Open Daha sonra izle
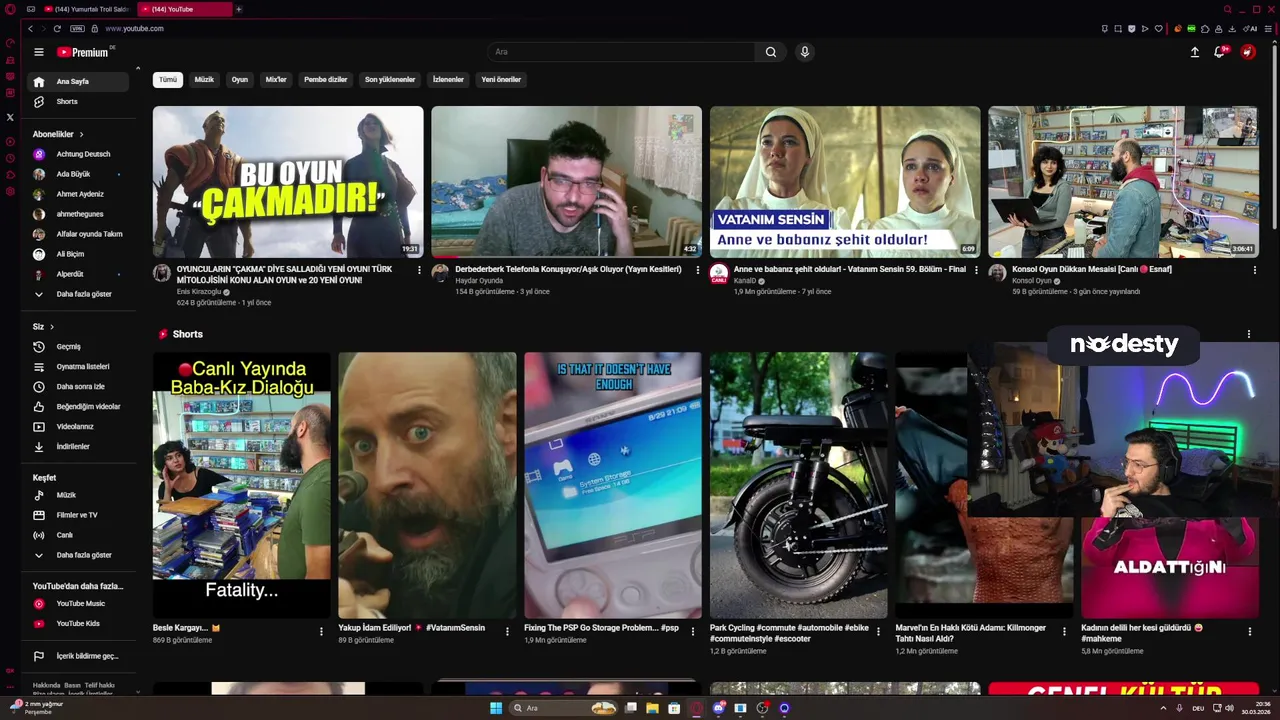 point(78,387)
